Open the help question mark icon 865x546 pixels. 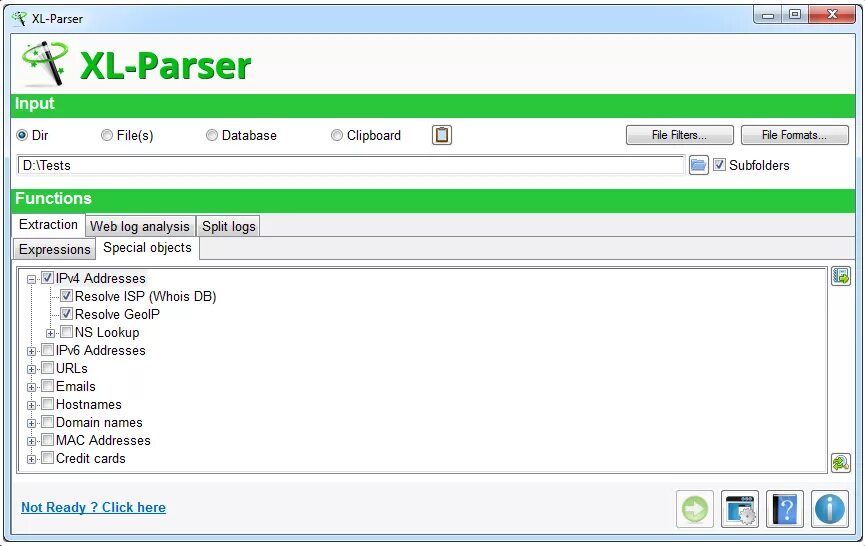[x=785, y=508]
